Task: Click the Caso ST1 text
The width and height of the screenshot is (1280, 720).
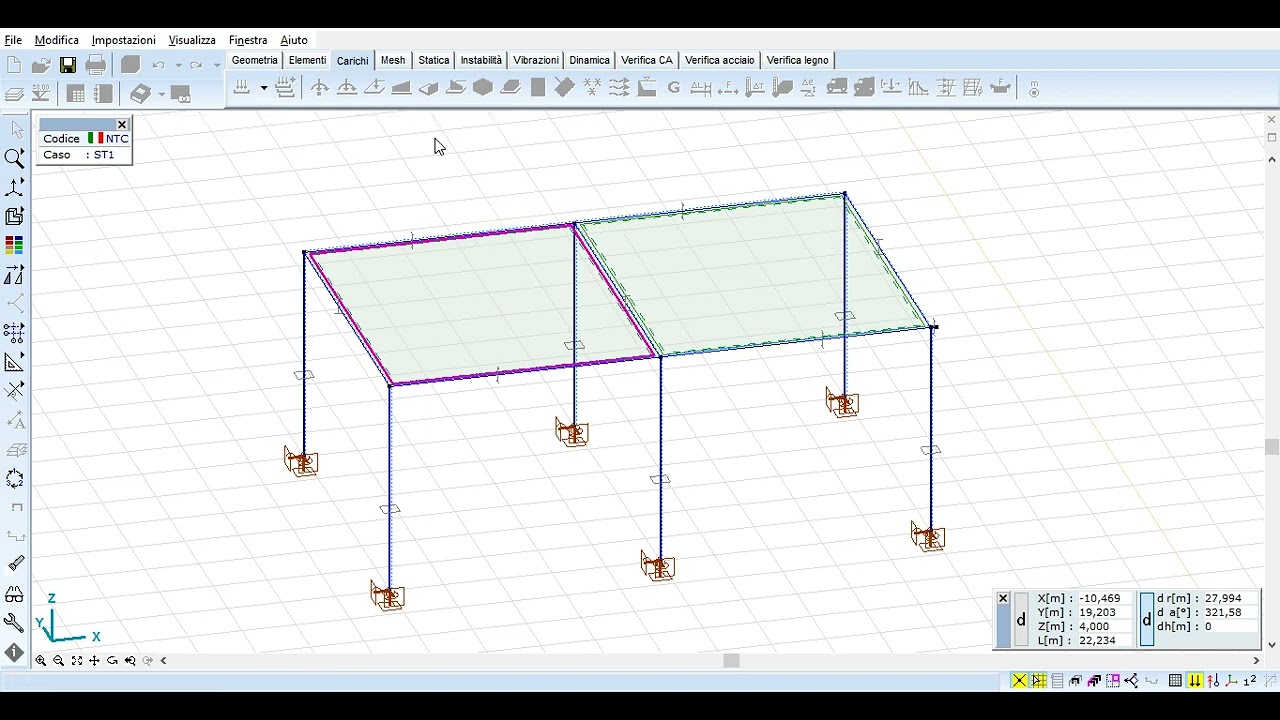Action: click(79, 155)
